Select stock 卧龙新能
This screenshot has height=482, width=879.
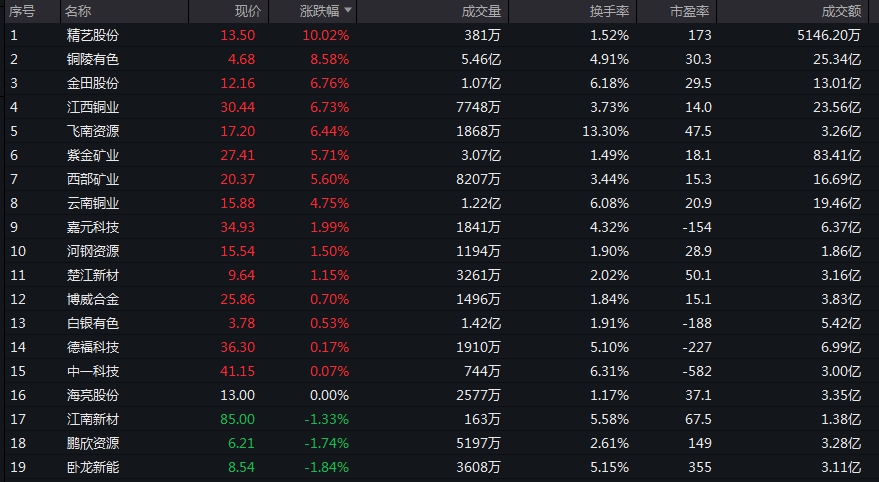(x=93, y=467)
